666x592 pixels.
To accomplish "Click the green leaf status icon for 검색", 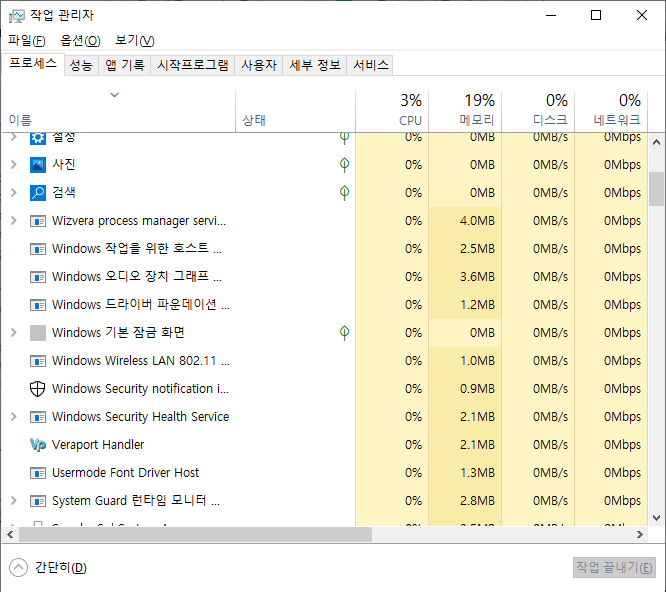I will (344, 193).
